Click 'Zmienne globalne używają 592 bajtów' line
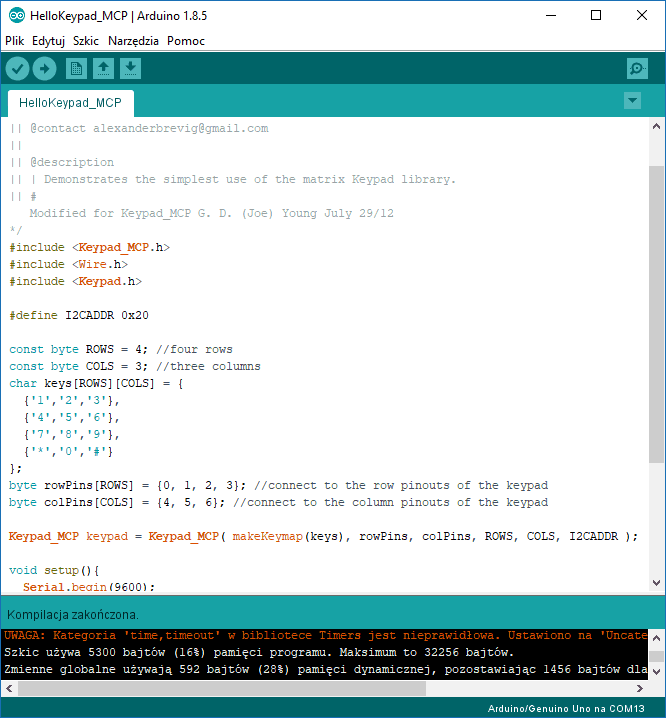This screenshot has width=666, height=718. click(x=326, y=669)
